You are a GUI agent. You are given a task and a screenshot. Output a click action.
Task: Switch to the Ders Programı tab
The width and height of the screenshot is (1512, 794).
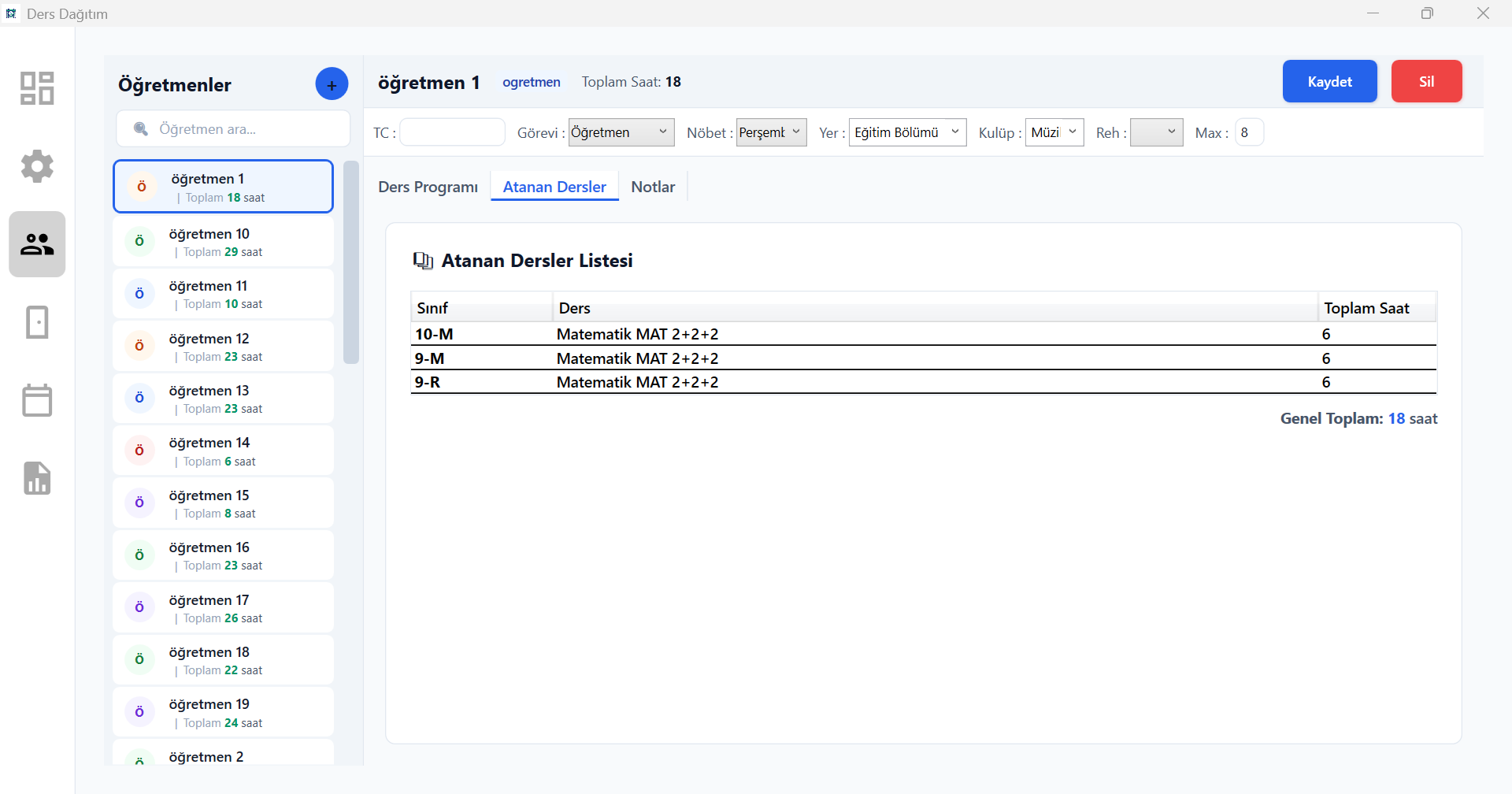pos(428,187)
